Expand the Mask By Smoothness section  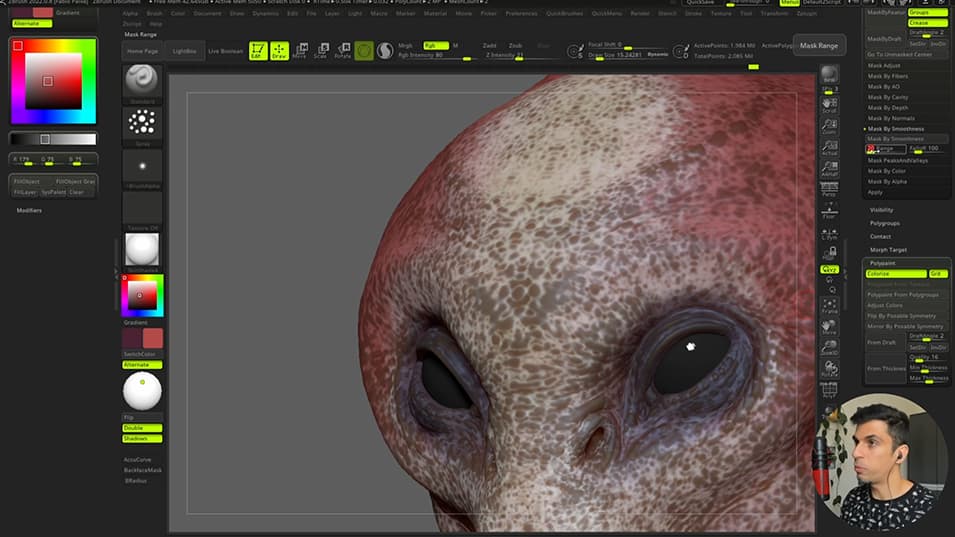click(895, 129)
